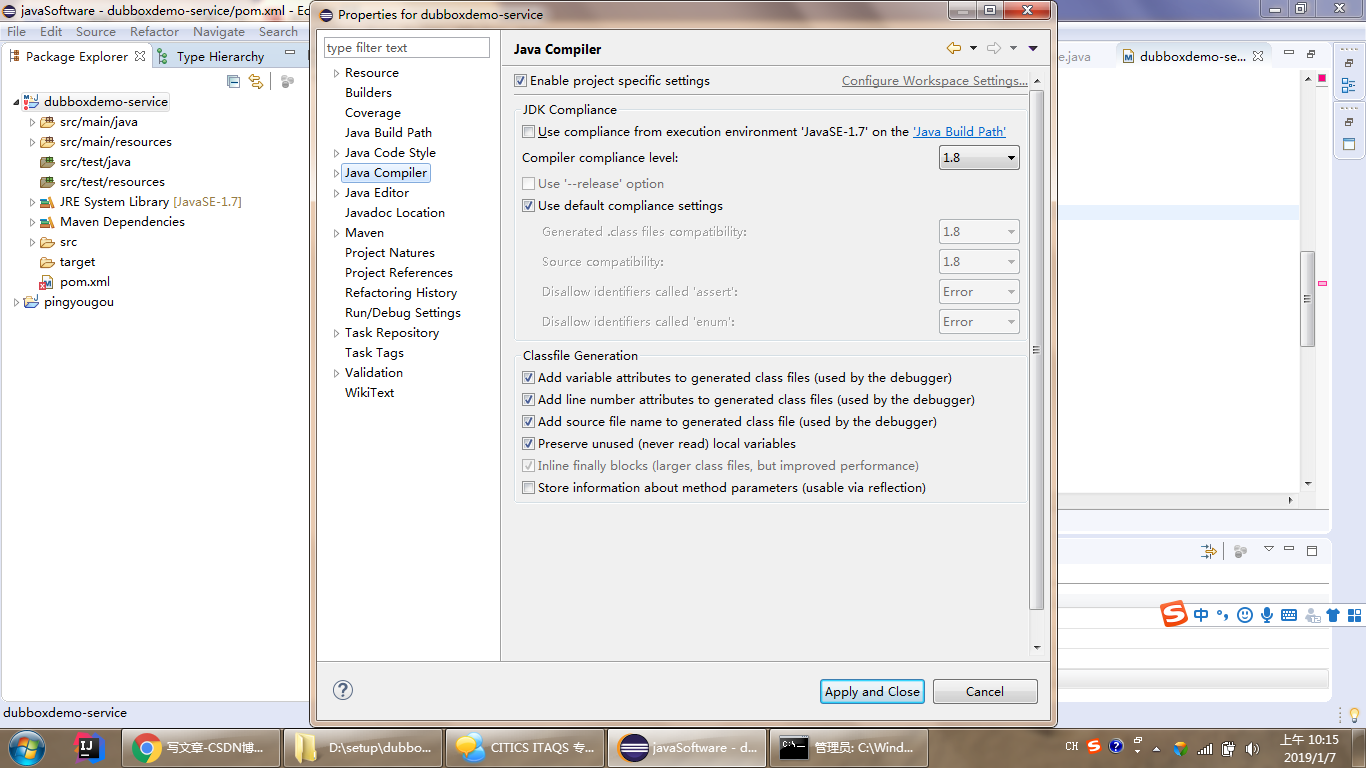This screenshot has width=1366, height=768.
Task: Click the Apply and Close button
Action: [871, 691]
